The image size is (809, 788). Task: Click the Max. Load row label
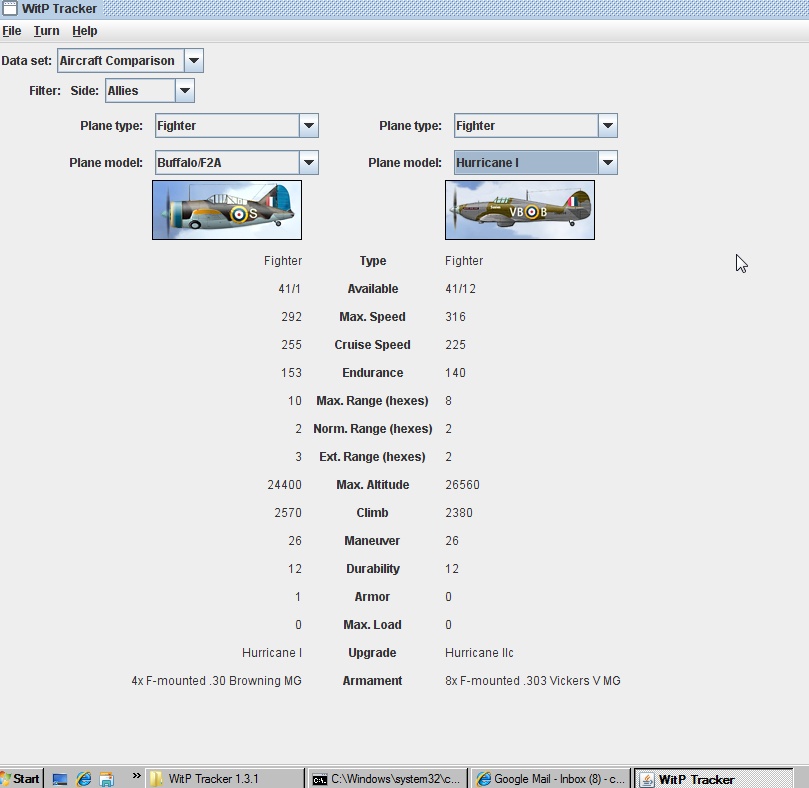373,625
